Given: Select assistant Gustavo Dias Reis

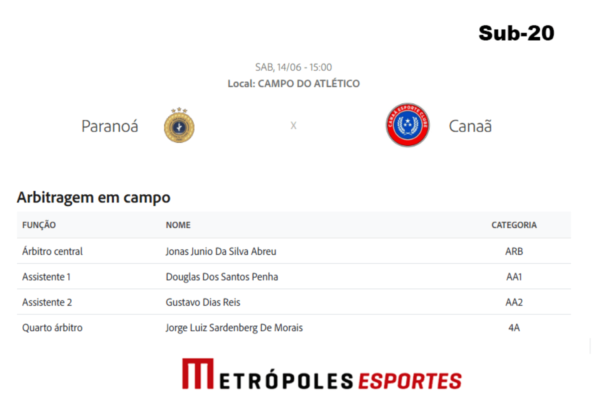Looking at the screenshot, I should [203, 302].
